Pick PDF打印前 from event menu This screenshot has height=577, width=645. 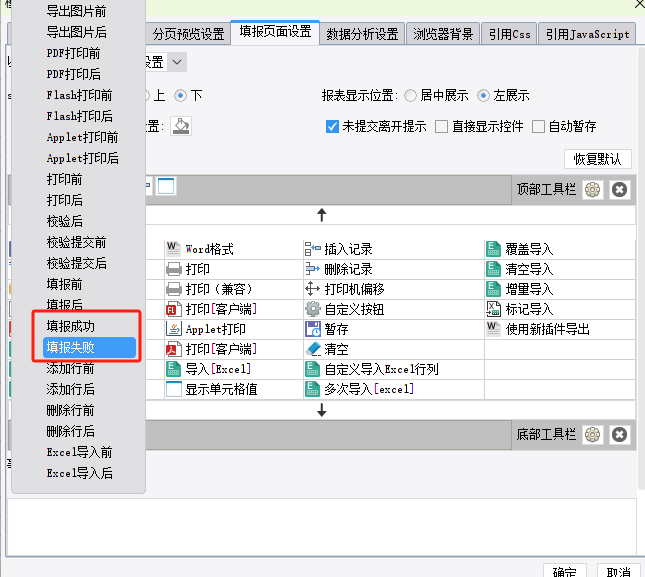pyautogui.click(x=74, y=53)
